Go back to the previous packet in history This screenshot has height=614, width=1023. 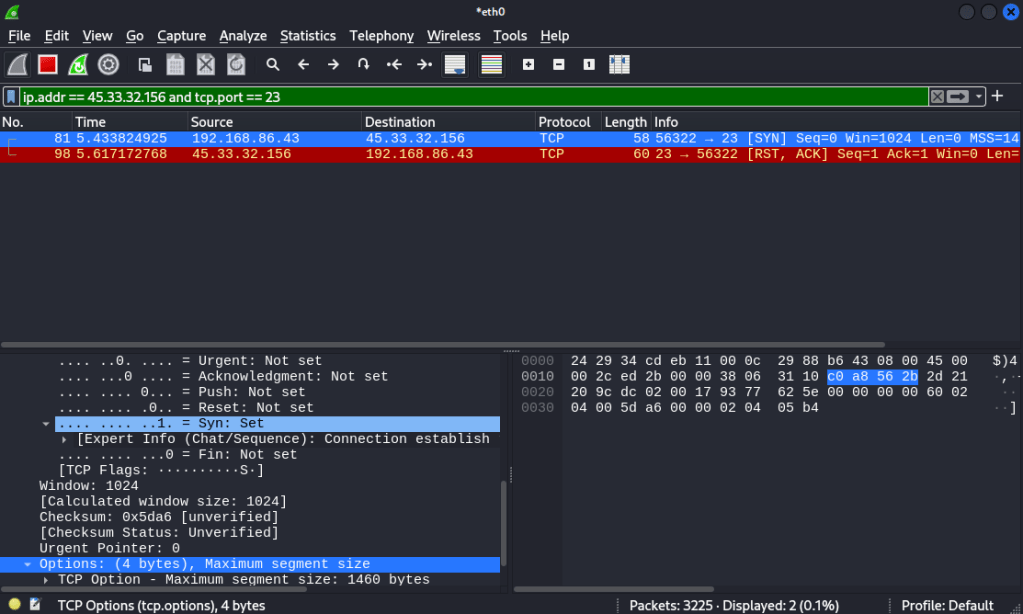(303, 65)
